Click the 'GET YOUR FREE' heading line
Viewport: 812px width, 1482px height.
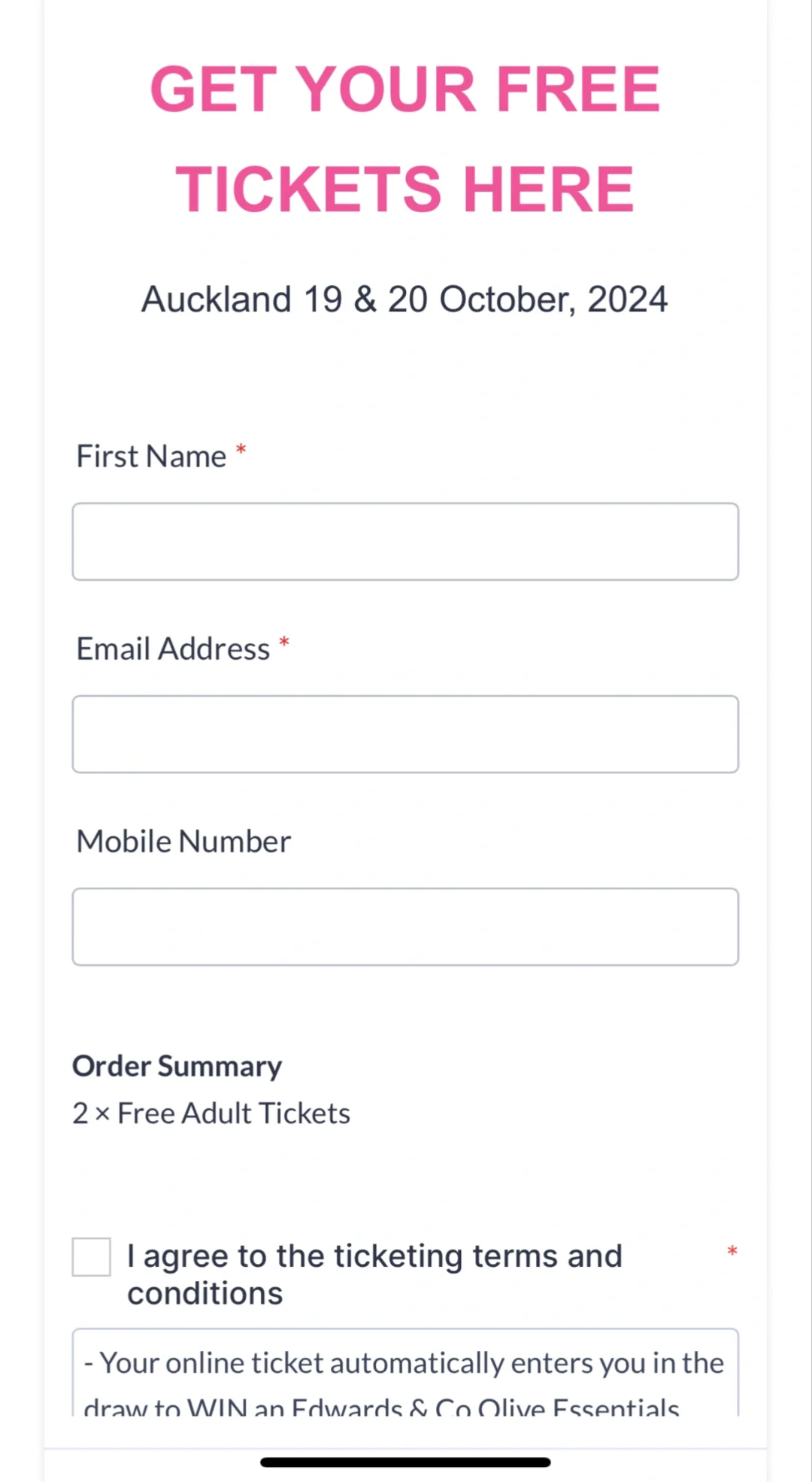pyautogui.click(x=405, y=89)
